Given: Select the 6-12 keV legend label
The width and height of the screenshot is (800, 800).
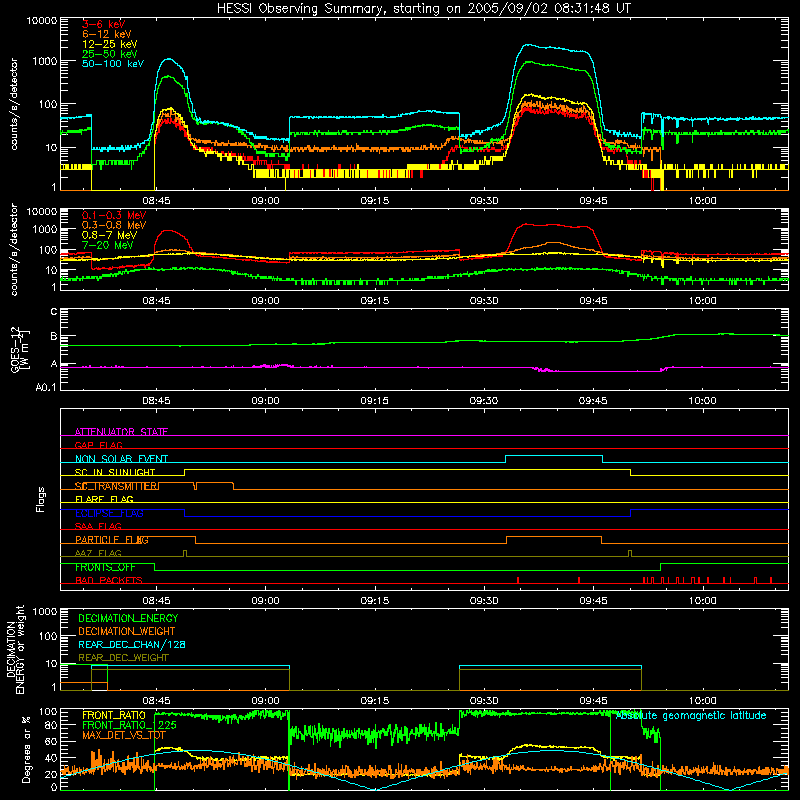Looking at the screenshot, I should [x=107, y=34].
